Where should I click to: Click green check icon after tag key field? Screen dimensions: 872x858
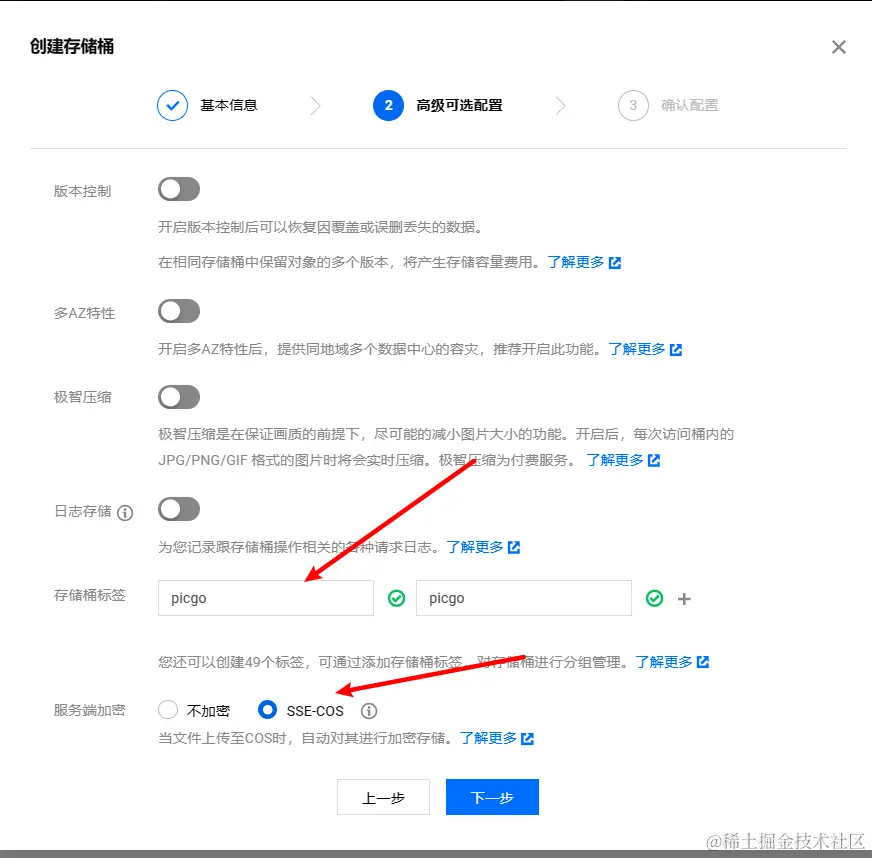click(x=397, y=598)
